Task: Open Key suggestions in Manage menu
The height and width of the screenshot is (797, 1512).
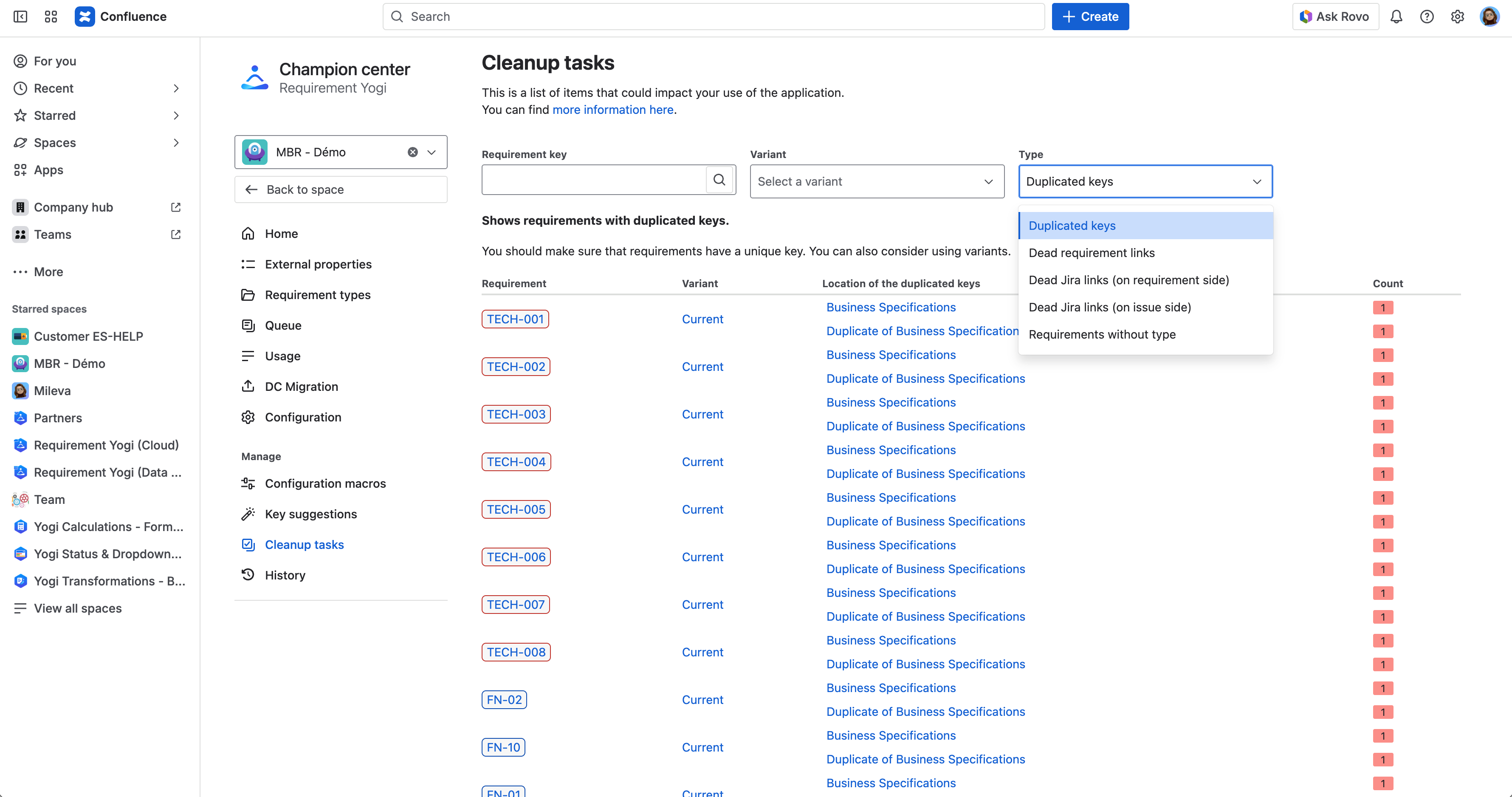Action: (310, 514)
